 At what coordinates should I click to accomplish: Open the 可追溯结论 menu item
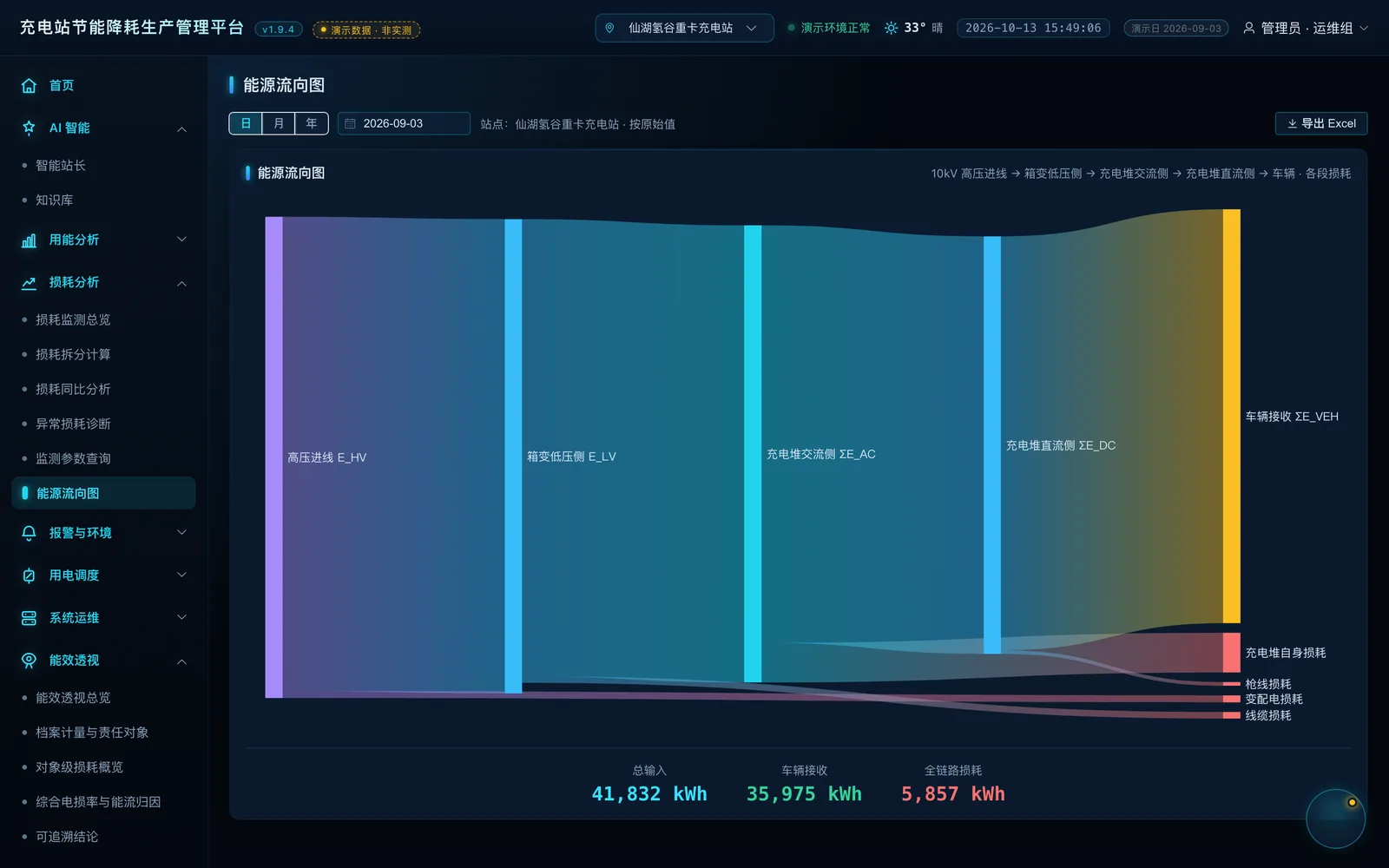[103, 837]
